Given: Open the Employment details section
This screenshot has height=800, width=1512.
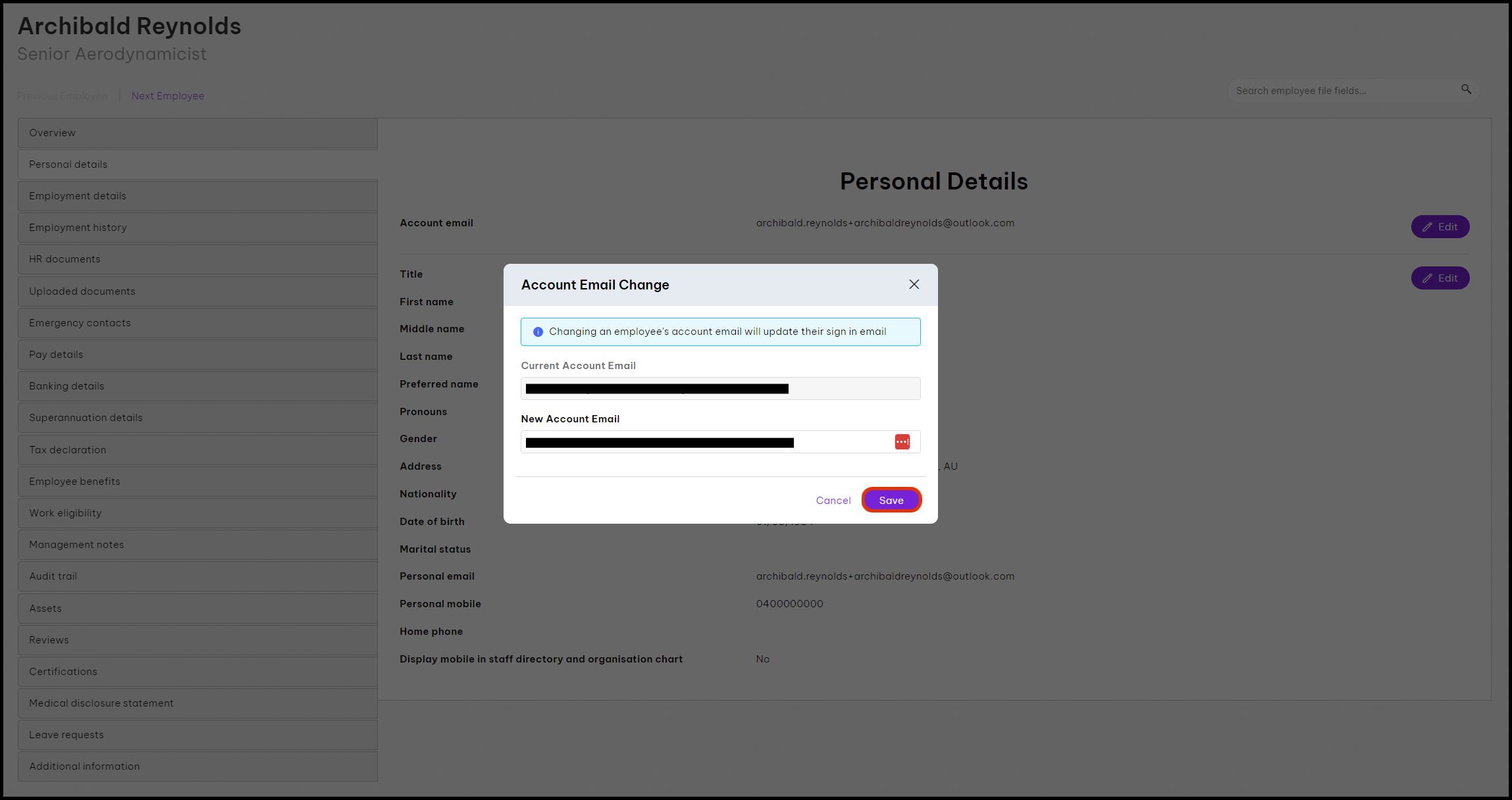Looking at the screenshot, I should (197, 196).
